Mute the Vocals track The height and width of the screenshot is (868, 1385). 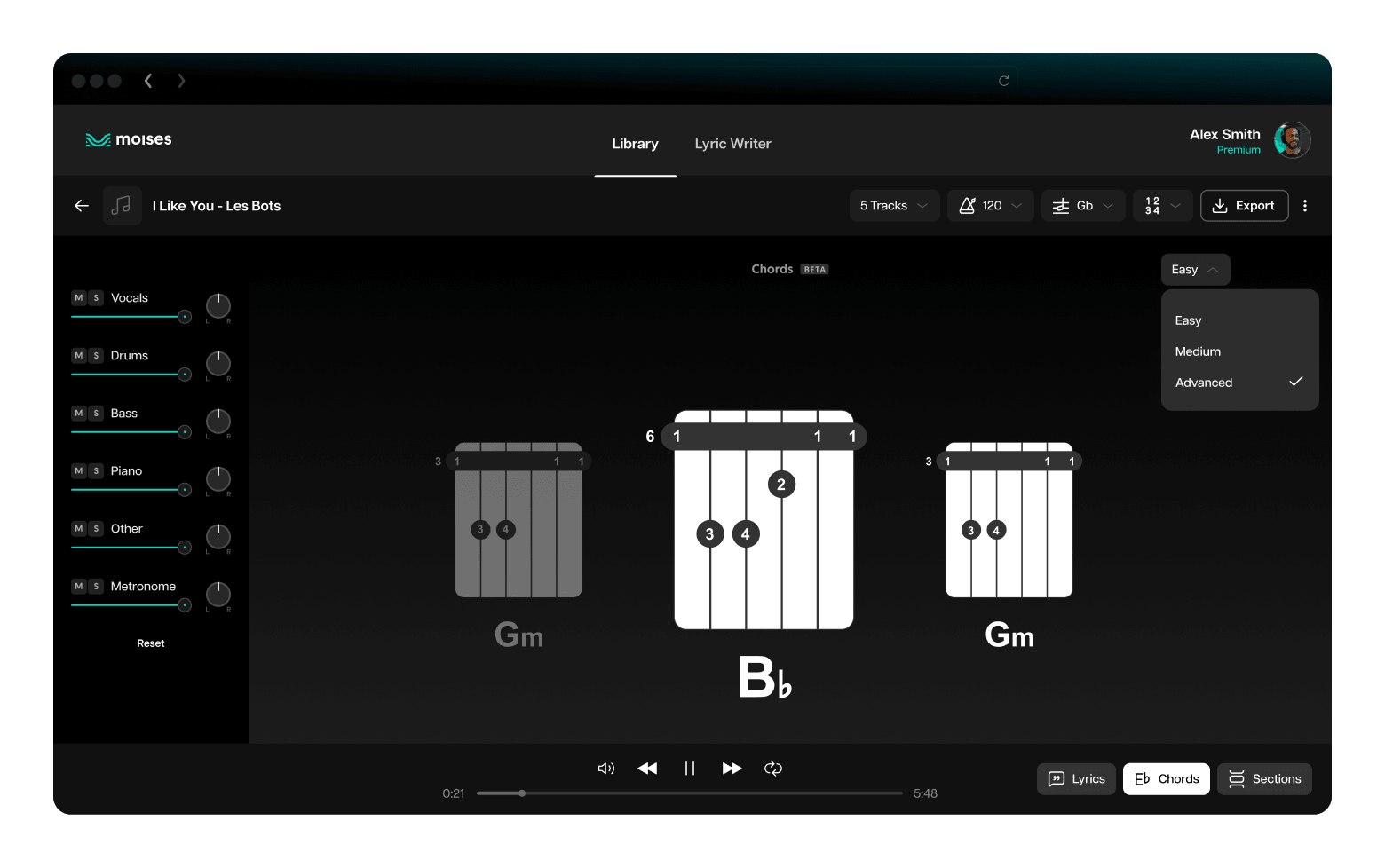(79, 298)
